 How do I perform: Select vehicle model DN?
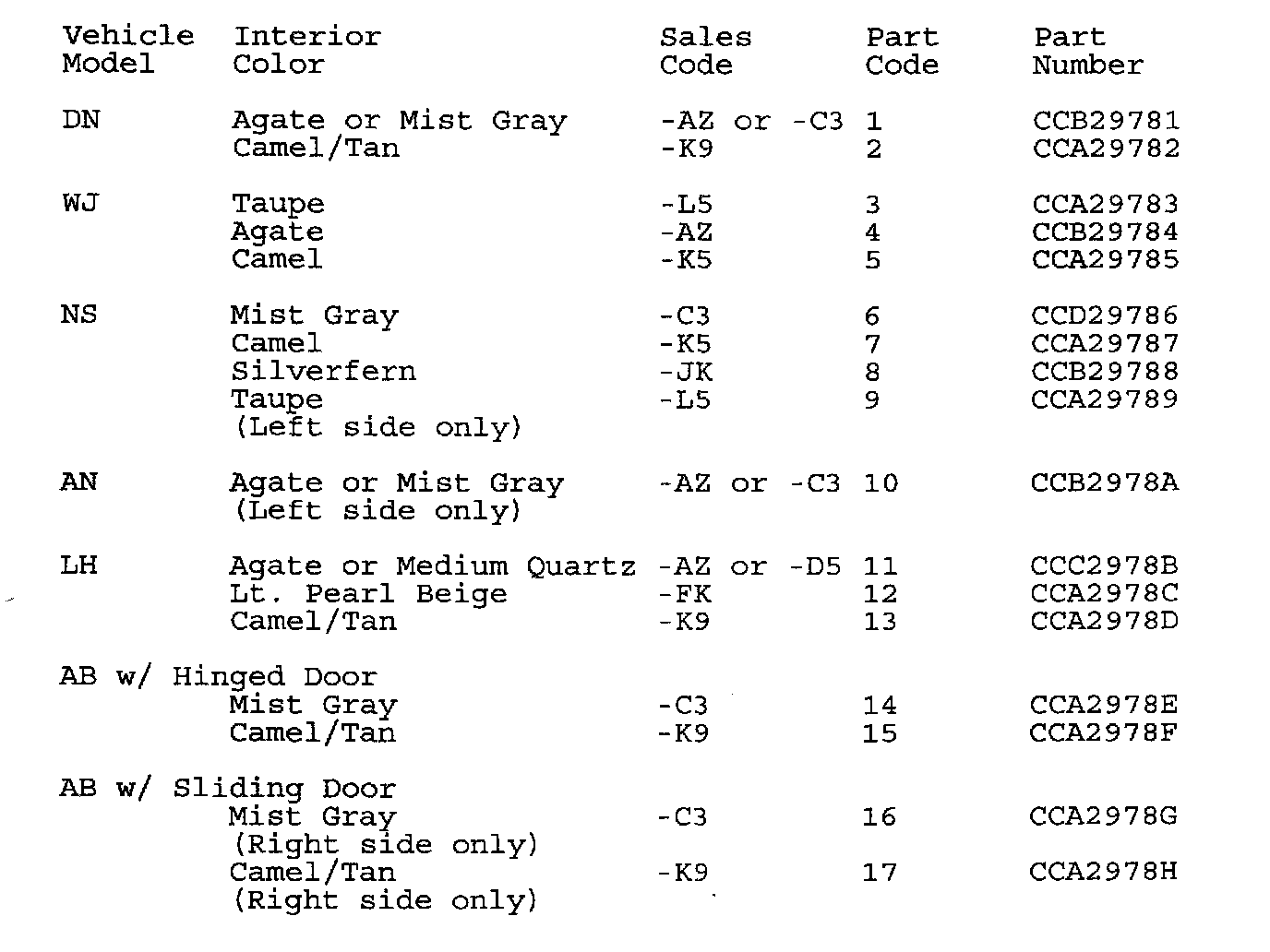(81, 120)
